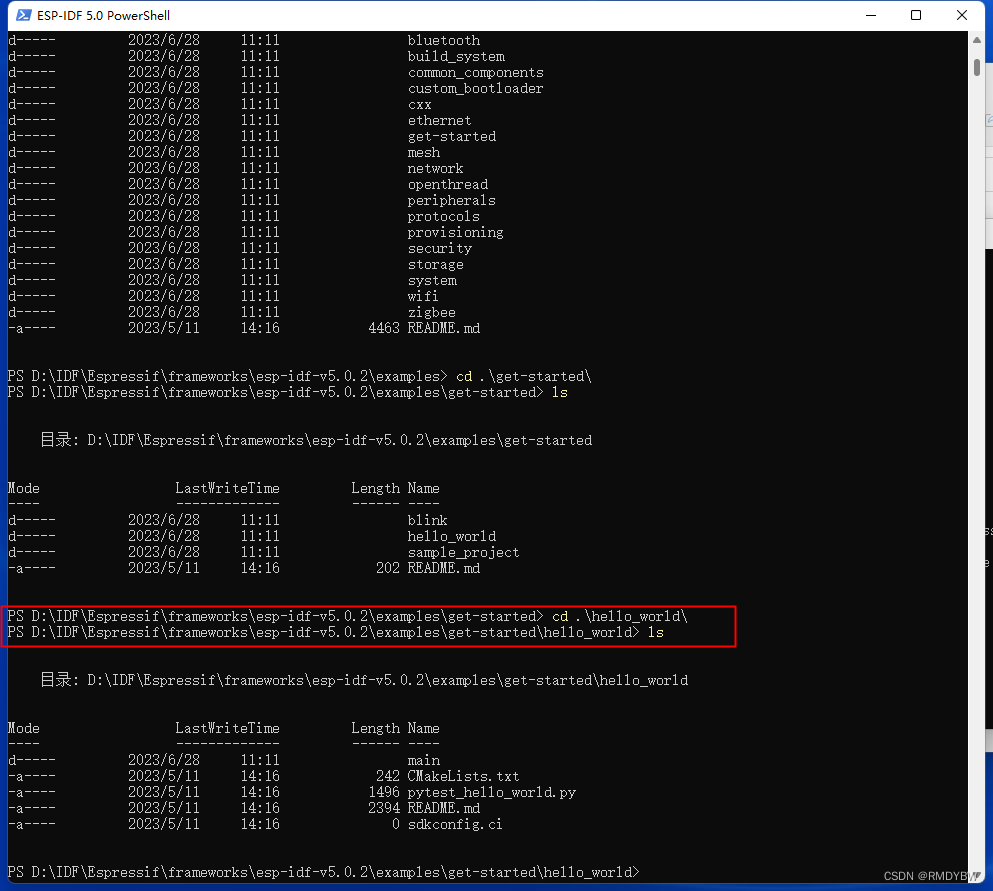Close the ESP-IDF 5.0 PowerShell window
Screen dimensions: 993x891
click(x=961, y=15)
